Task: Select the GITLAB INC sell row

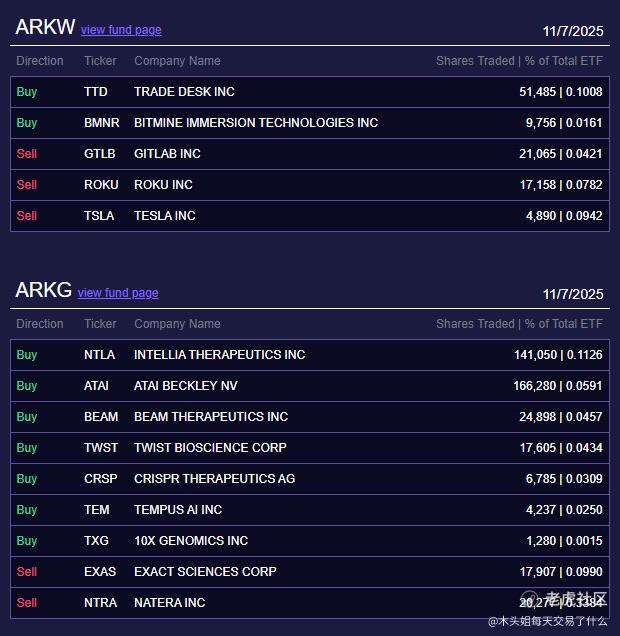Action: coord(310,154)
